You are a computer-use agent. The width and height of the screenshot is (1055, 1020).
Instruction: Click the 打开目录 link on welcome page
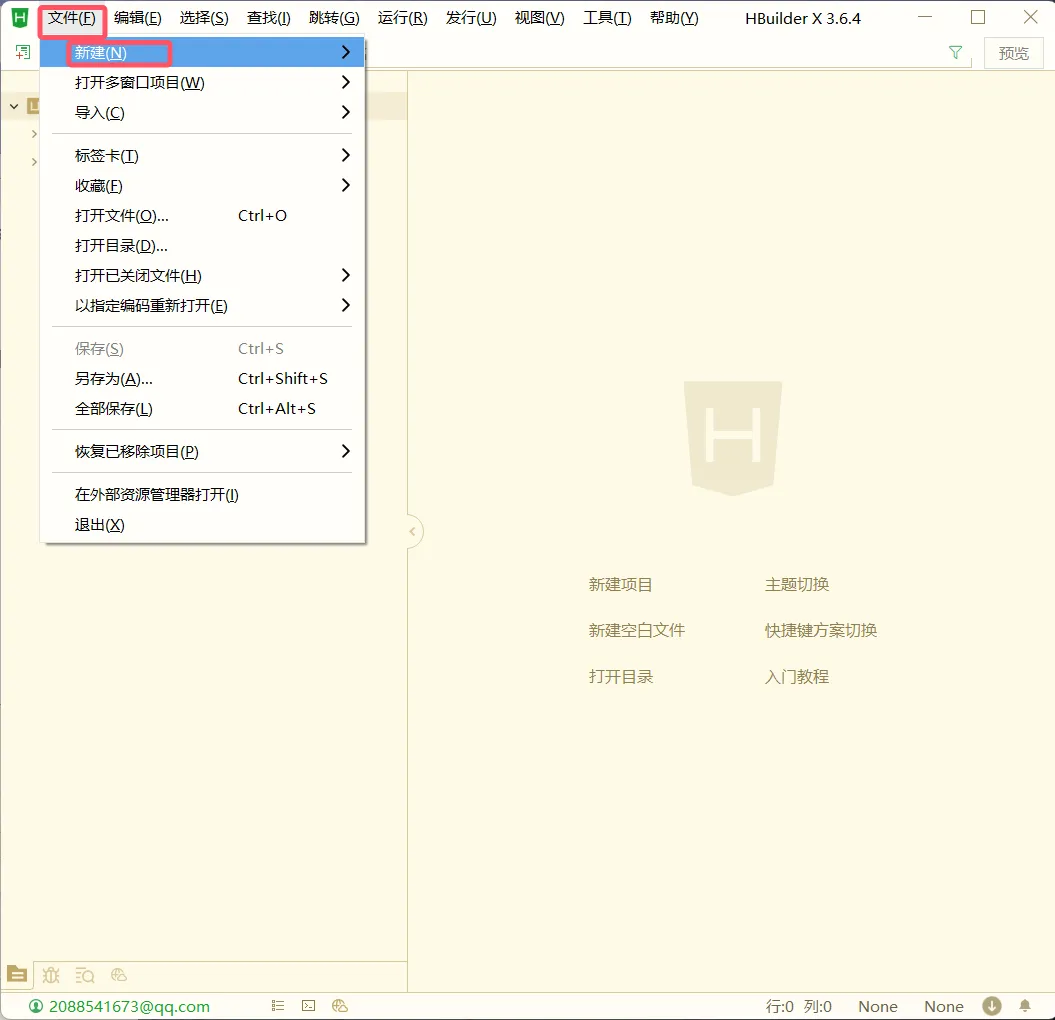pyautogui.click(x=620, y=677)
